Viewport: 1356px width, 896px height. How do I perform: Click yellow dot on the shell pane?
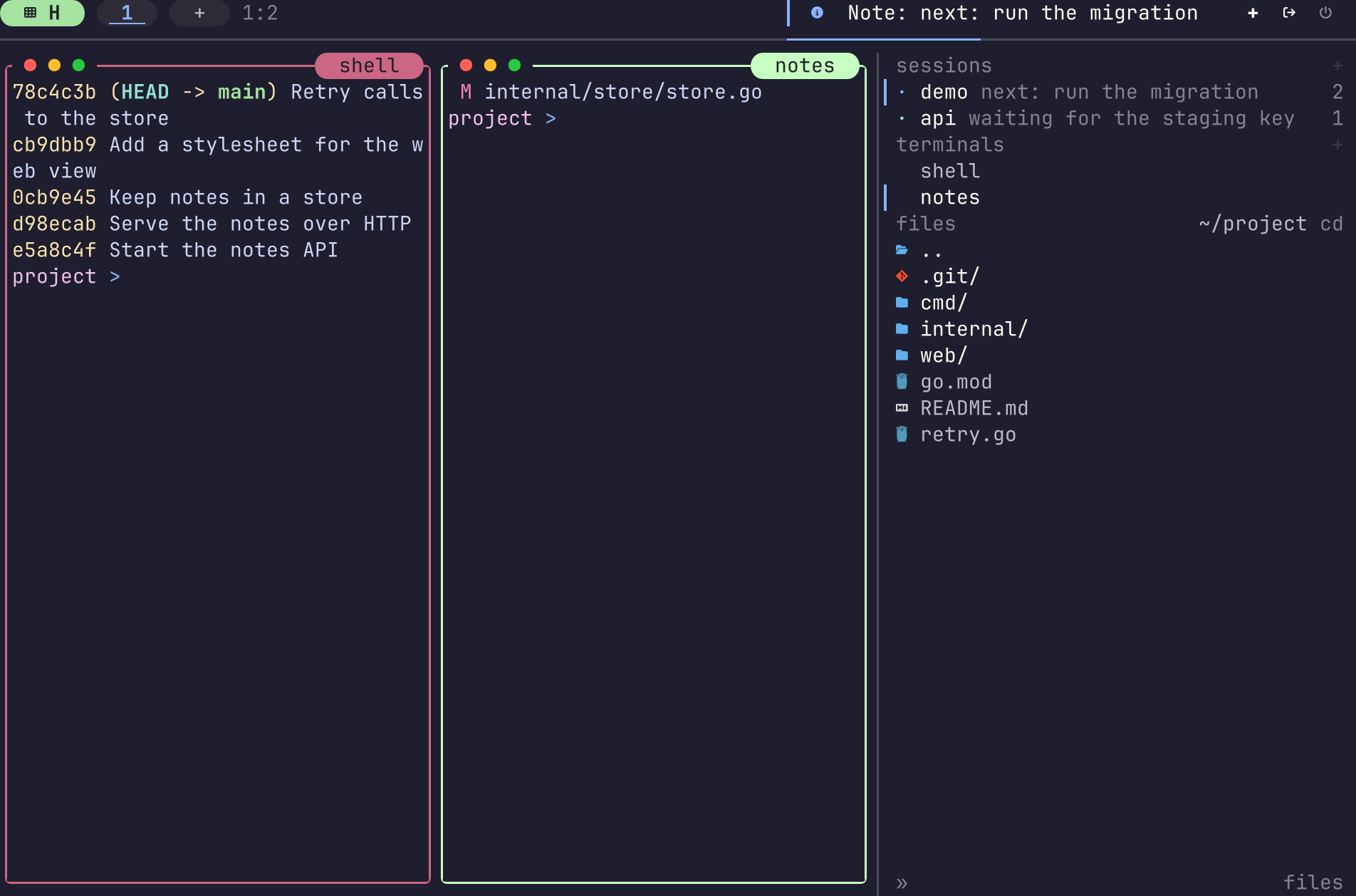(54, 65)
